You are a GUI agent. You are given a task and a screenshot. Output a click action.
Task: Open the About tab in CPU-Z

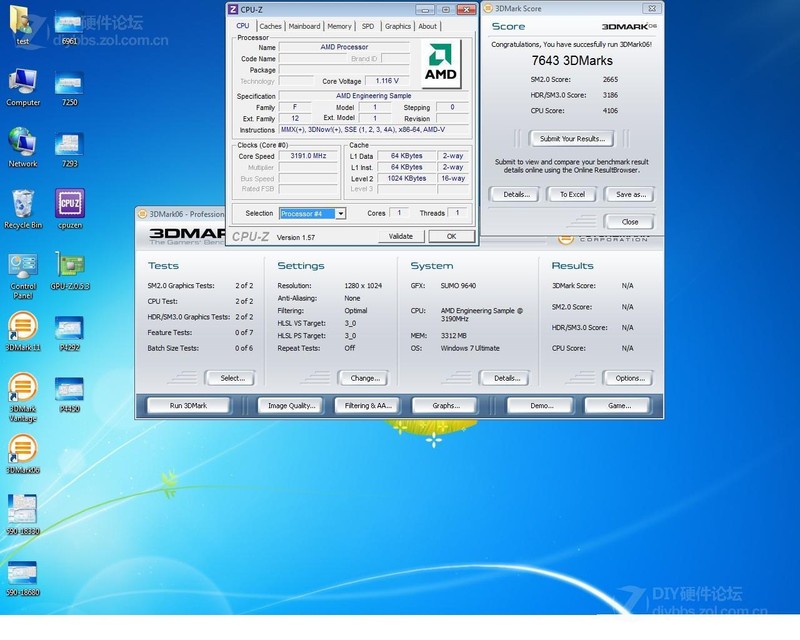click(428, 26)
